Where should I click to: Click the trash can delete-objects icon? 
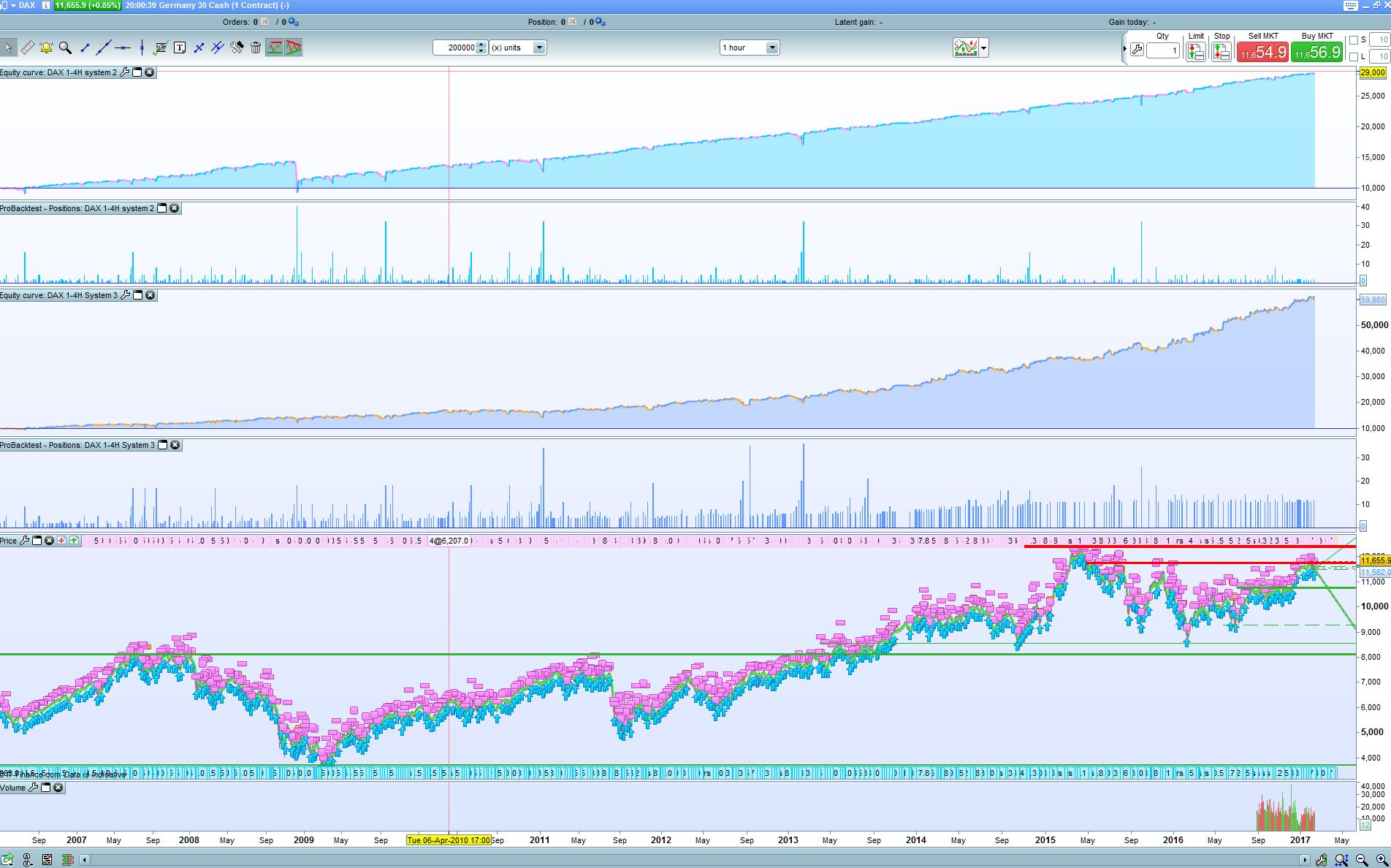256,47
